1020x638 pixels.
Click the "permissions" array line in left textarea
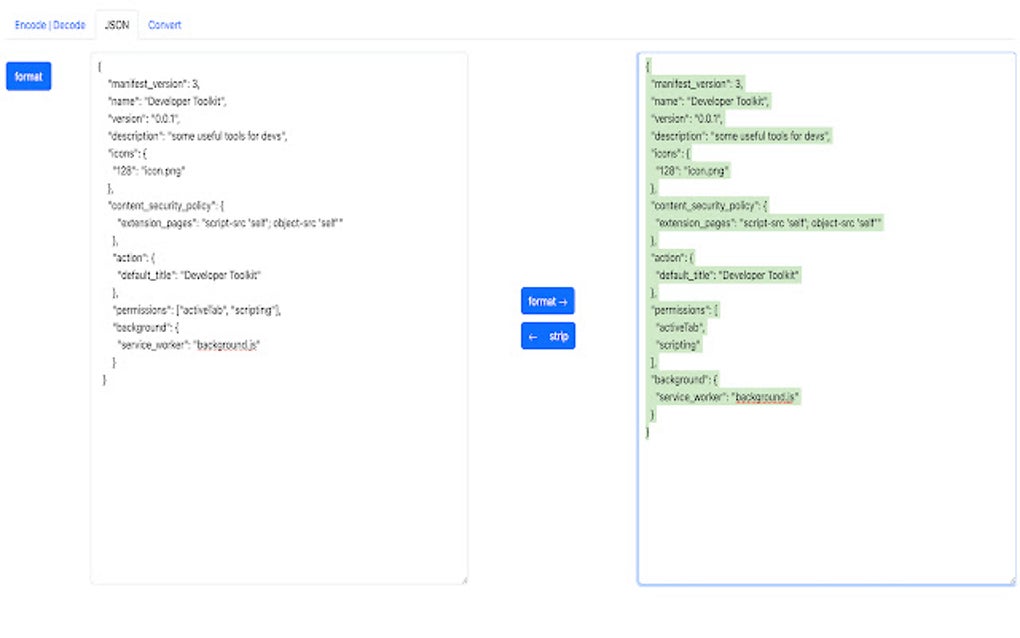(196, 310)
